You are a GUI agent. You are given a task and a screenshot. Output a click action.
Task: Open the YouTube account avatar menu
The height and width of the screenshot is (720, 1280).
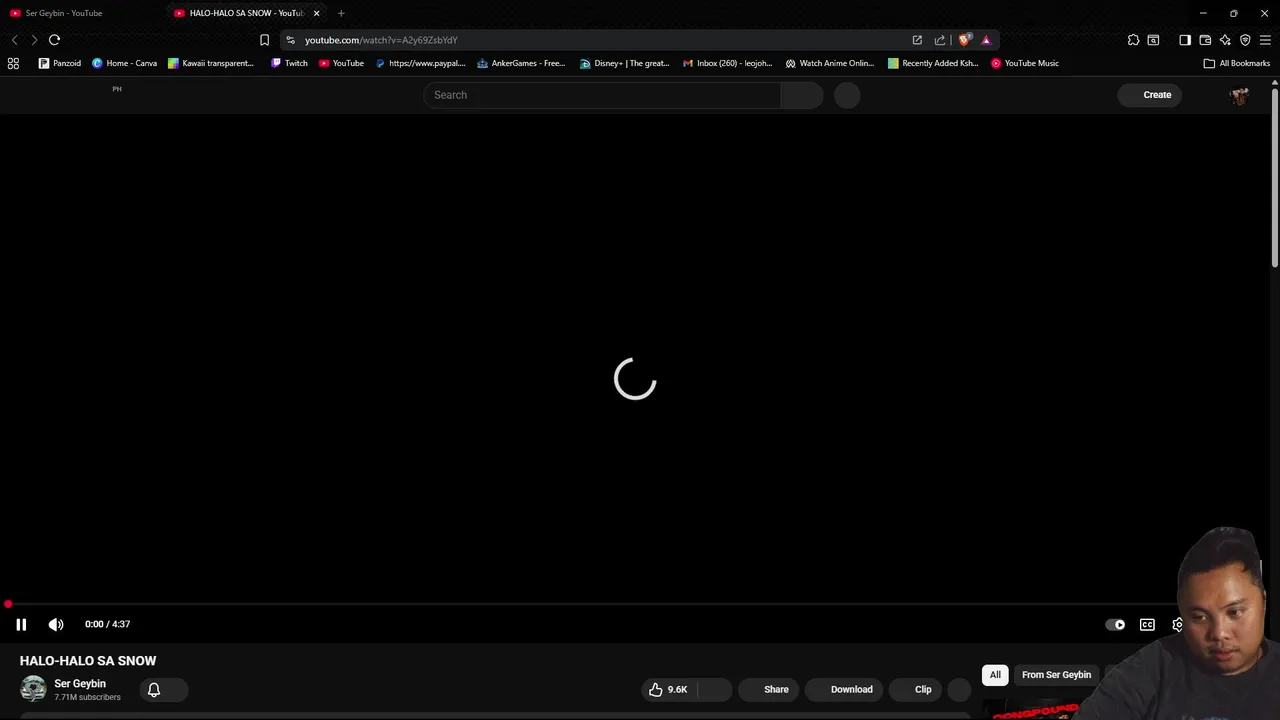click(x=1239, y=95)
